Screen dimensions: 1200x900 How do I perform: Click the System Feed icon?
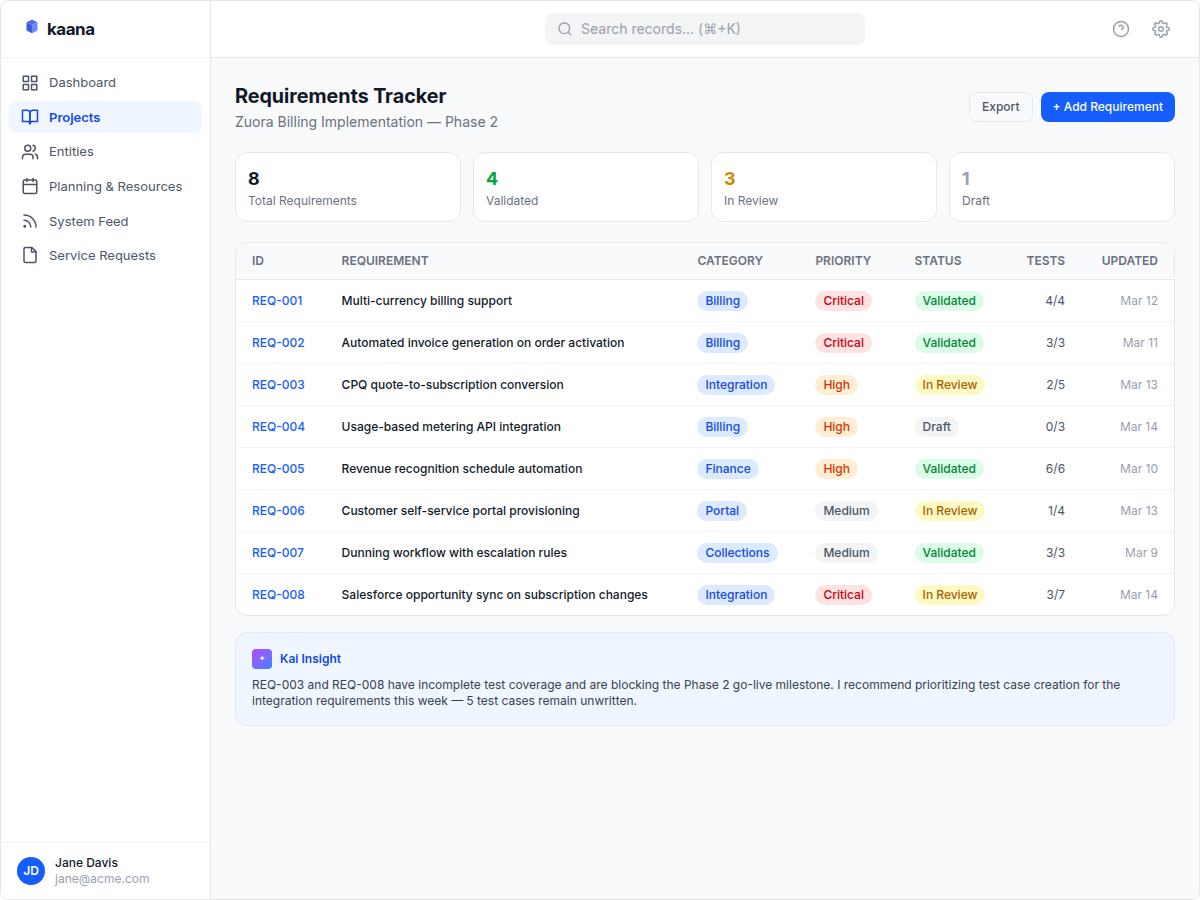pos(30,221)
